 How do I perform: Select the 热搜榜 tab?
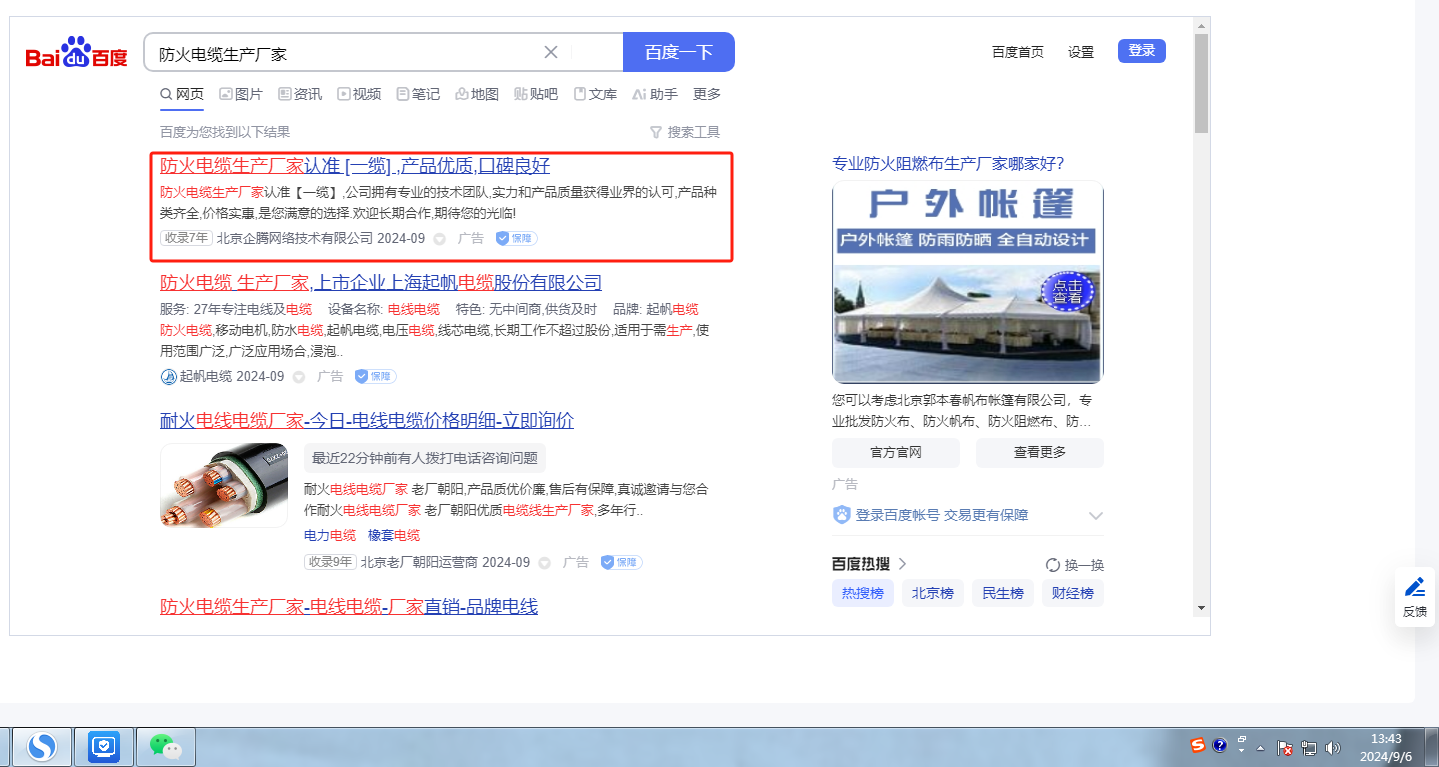click(x=863, y=593)
